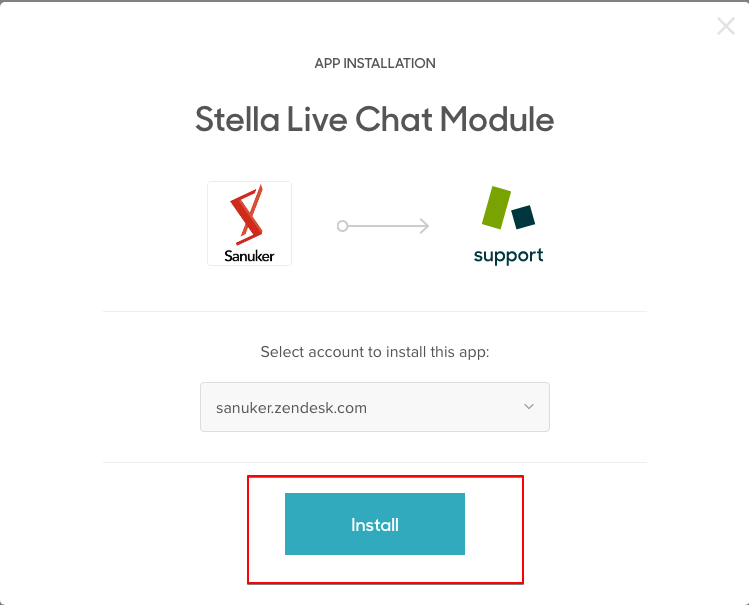Select the sanuker.zendesk.com text in the dropdown
This screenshot has height=605, width=749.
(x=291, y=408)
